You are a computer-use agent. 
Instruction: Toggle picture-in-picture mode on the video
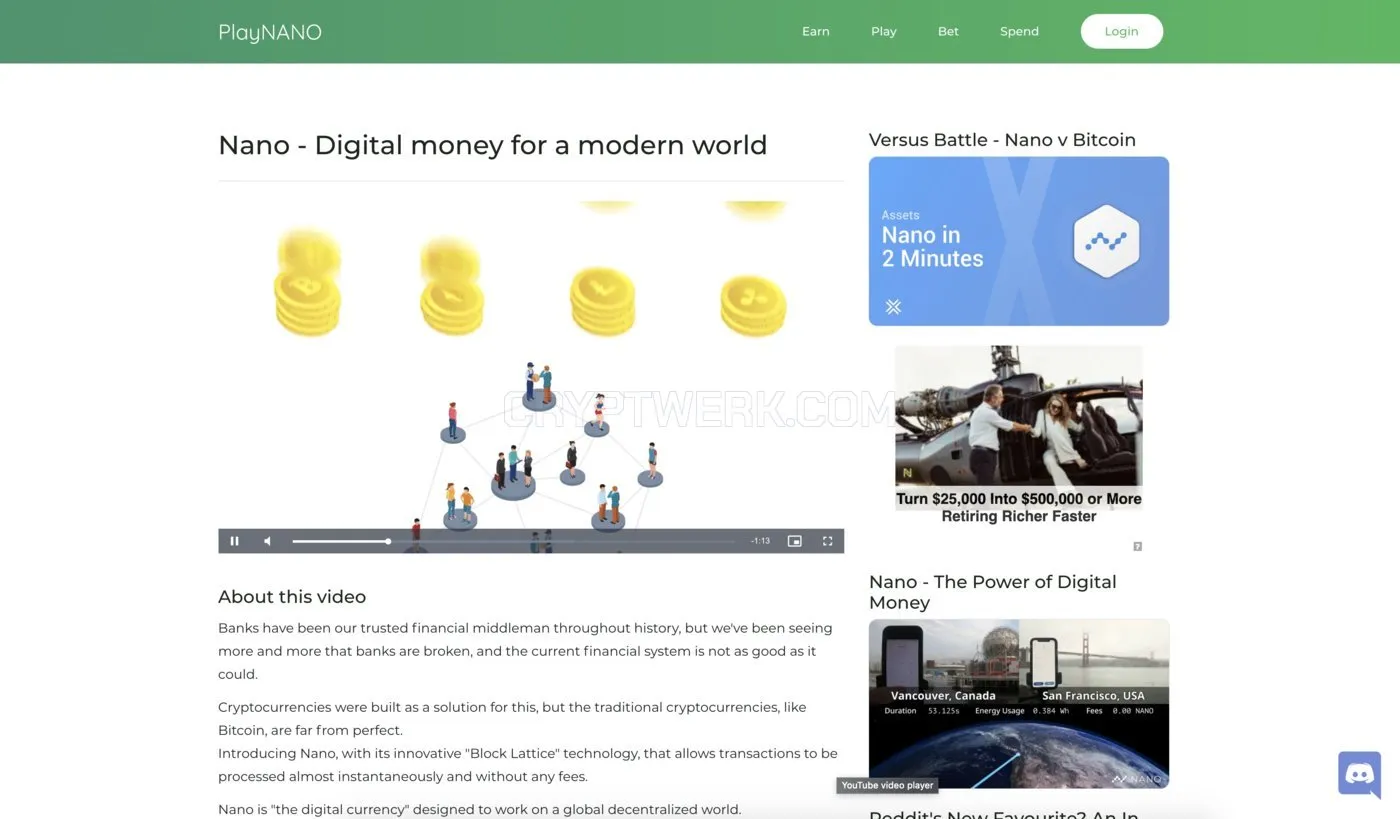(x=795, y=541)
